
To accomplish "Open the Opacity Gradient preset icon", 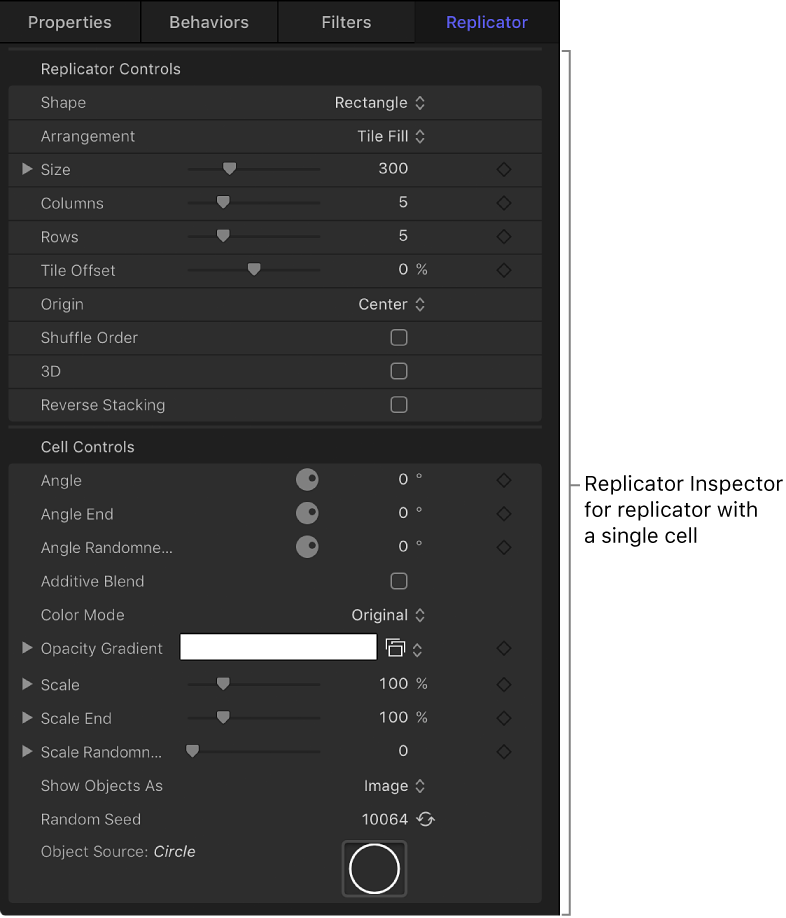I will coord(398,647).
